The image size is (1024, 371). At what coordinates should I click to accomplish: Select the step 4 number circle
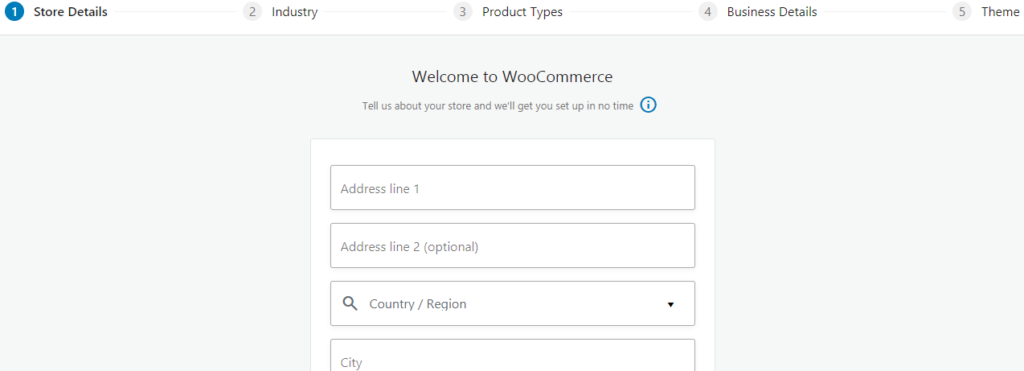(708, 12)
